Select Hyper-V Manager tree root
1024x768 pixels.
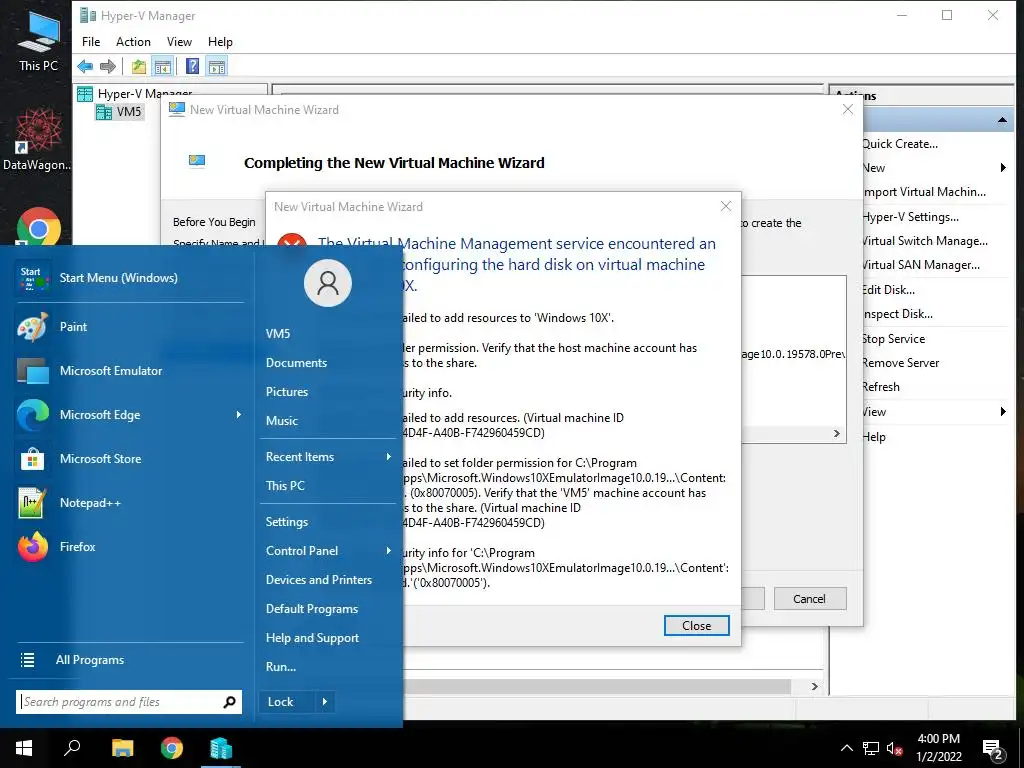pos(135,93)
